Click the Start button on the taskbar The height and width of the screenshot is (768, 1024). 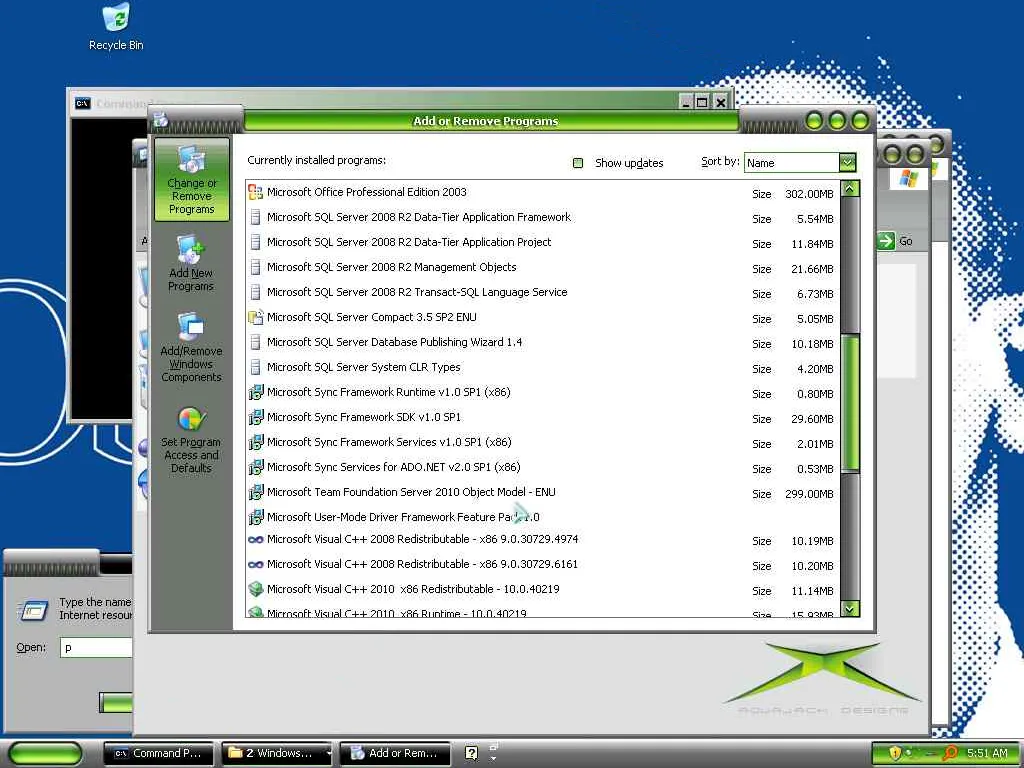[45, 754]
